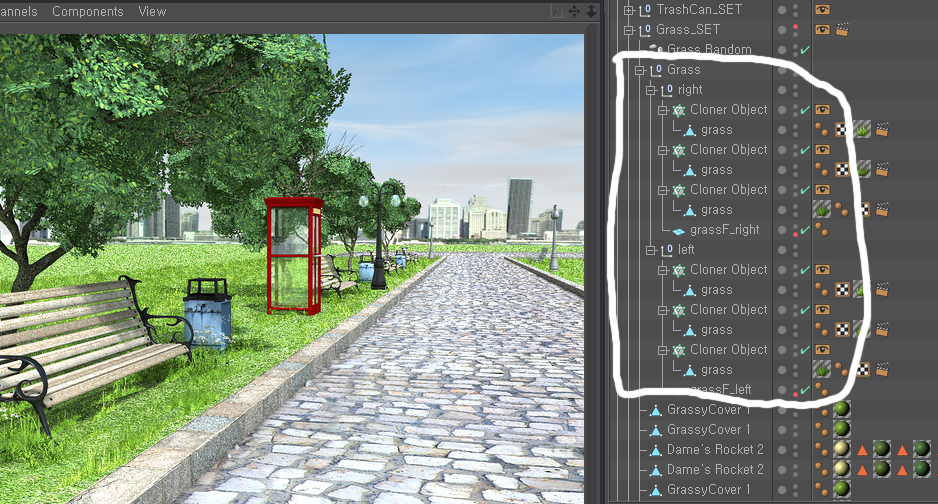Expand the TrashCan_SET null
Image resolution: width=938 pixels, height=504 pixels.
click(628, 10)
